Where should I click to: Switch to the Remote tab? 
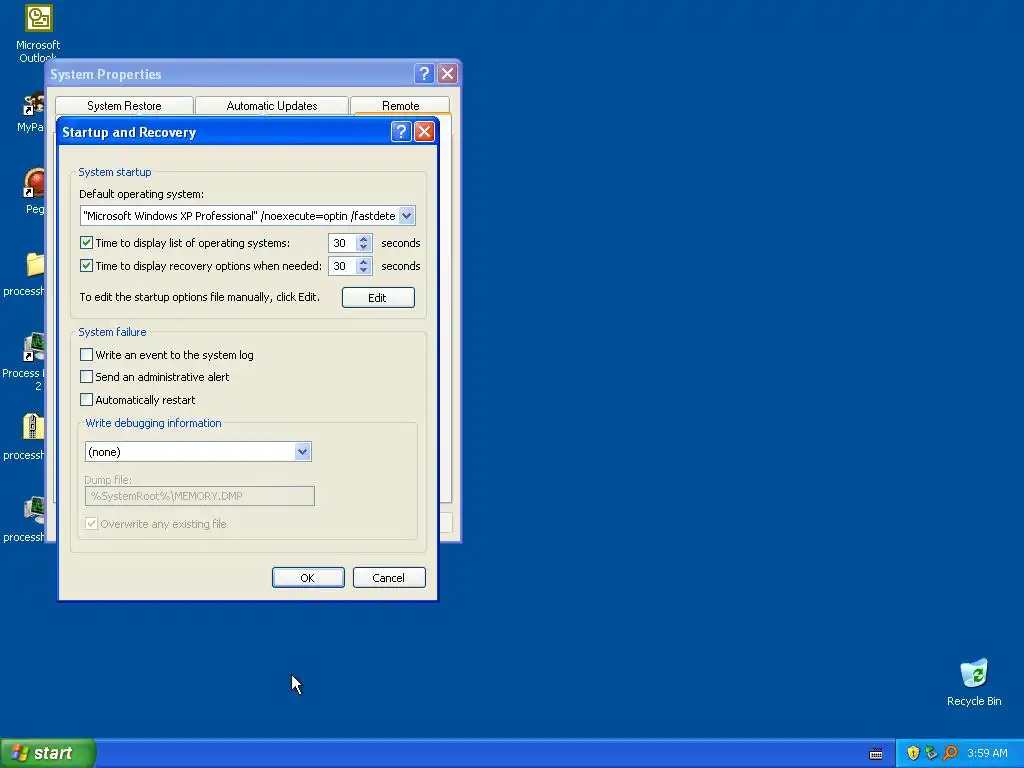pyautogui.click(x=400, y=106)
